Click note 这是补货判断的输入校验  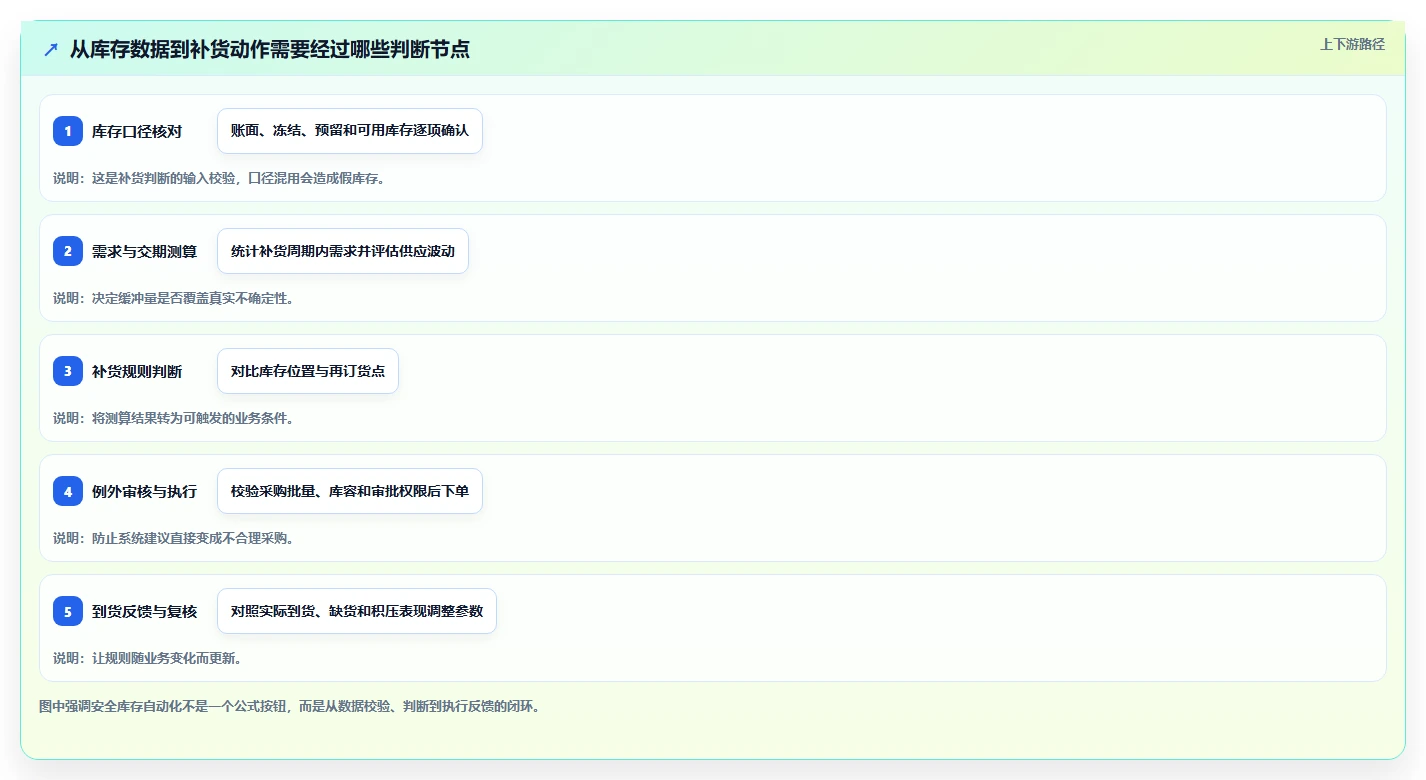coord(219,178)
